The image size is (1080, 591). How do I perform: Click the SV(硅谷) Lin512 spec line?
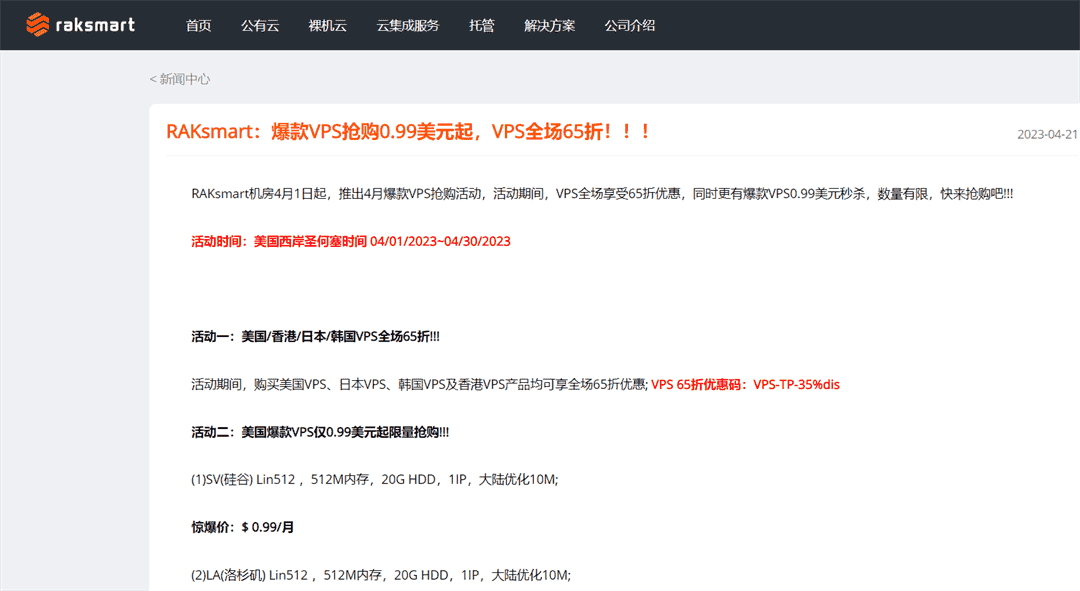tap(374, 479)
